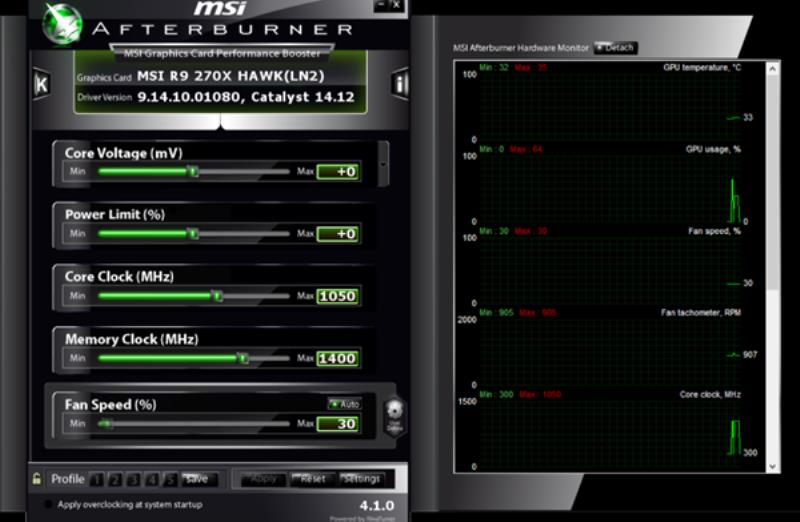The image size is (800, 522).
Task: Click the Core Voltage value field +0
Action: (x=338, y=172)
